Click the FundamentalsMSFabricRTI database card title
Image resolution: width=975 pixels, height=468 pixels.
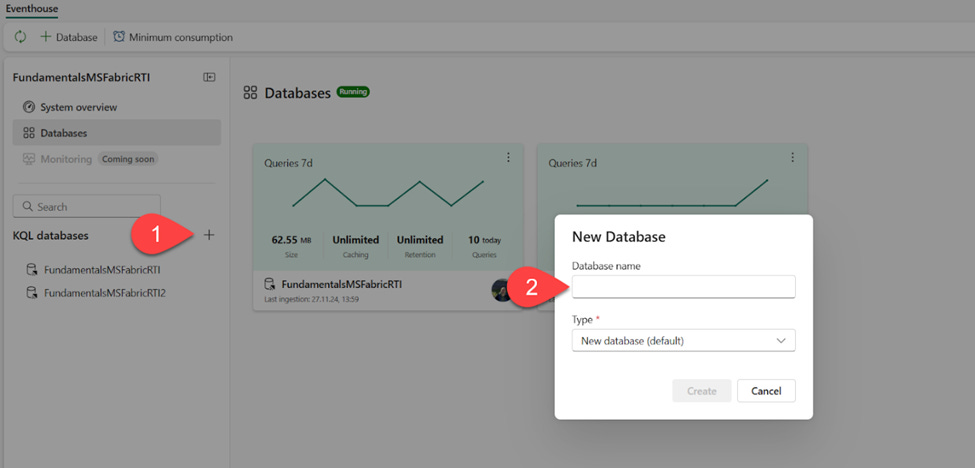click(342, 285)
